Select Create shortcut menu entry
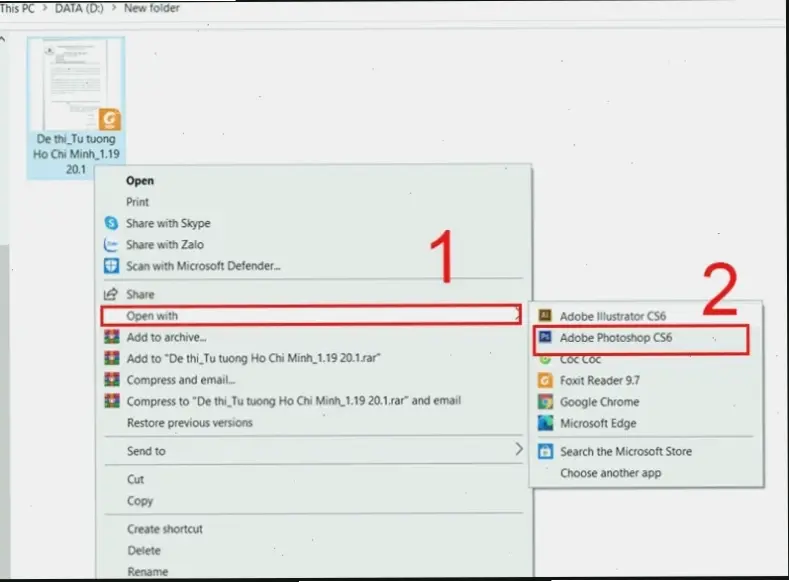Image resolution: width=789 pixels, height=582 pixels. (x=164, y=529)
